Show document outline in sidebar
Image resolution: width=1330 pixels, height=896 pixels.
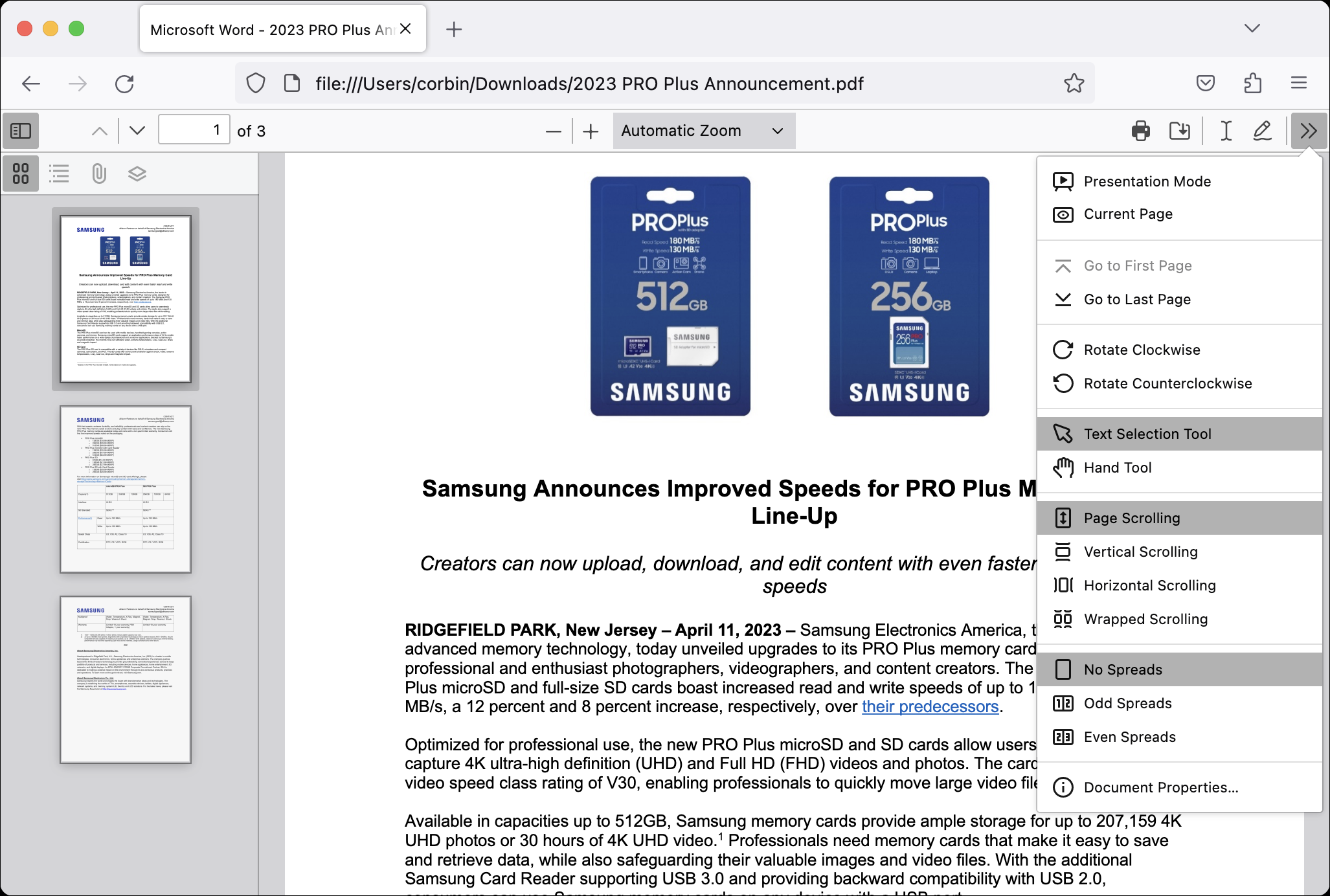click(60, 174)
